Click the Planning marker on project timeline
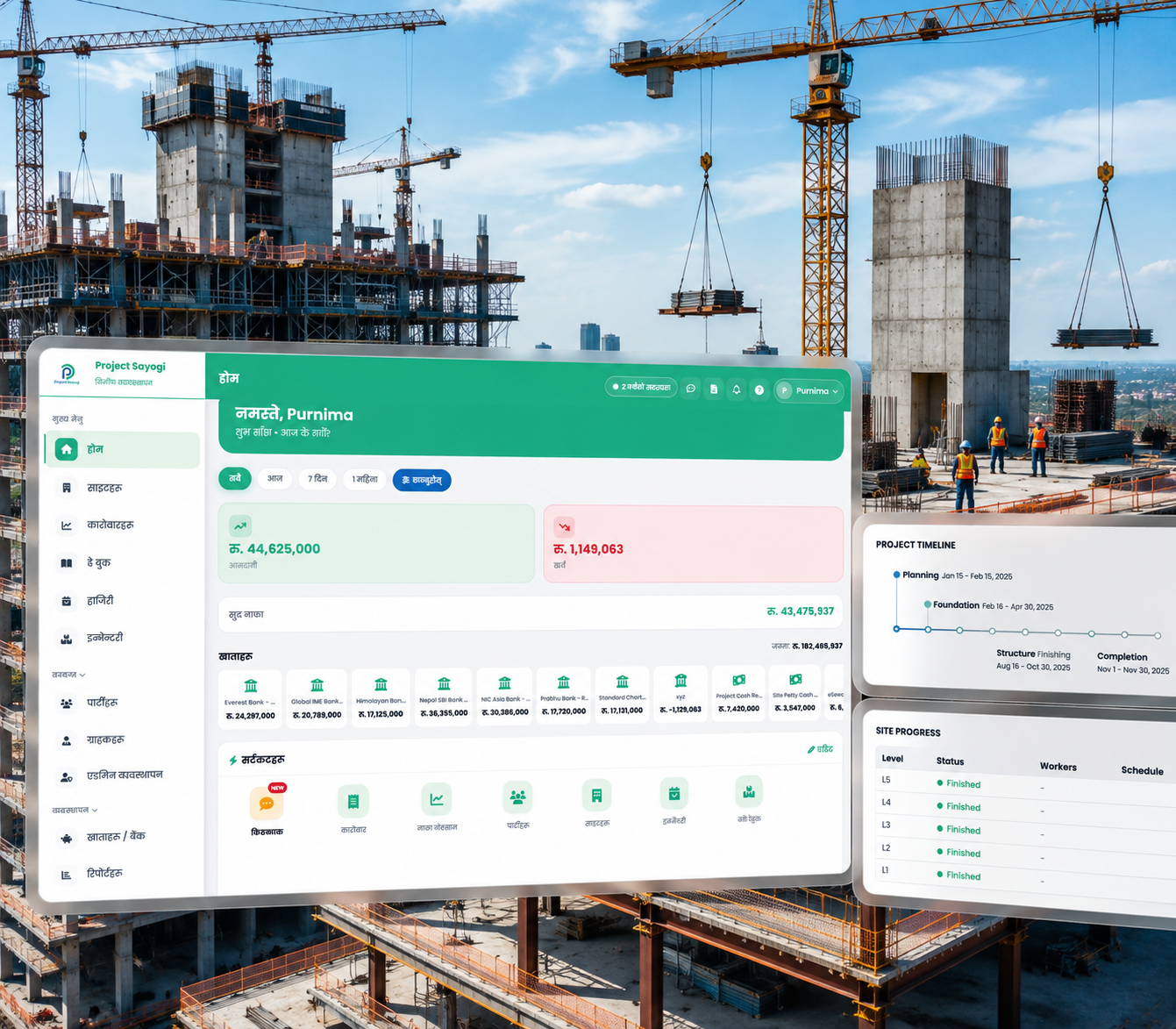The image size is (1176, 1029). (x=896, y=575)
